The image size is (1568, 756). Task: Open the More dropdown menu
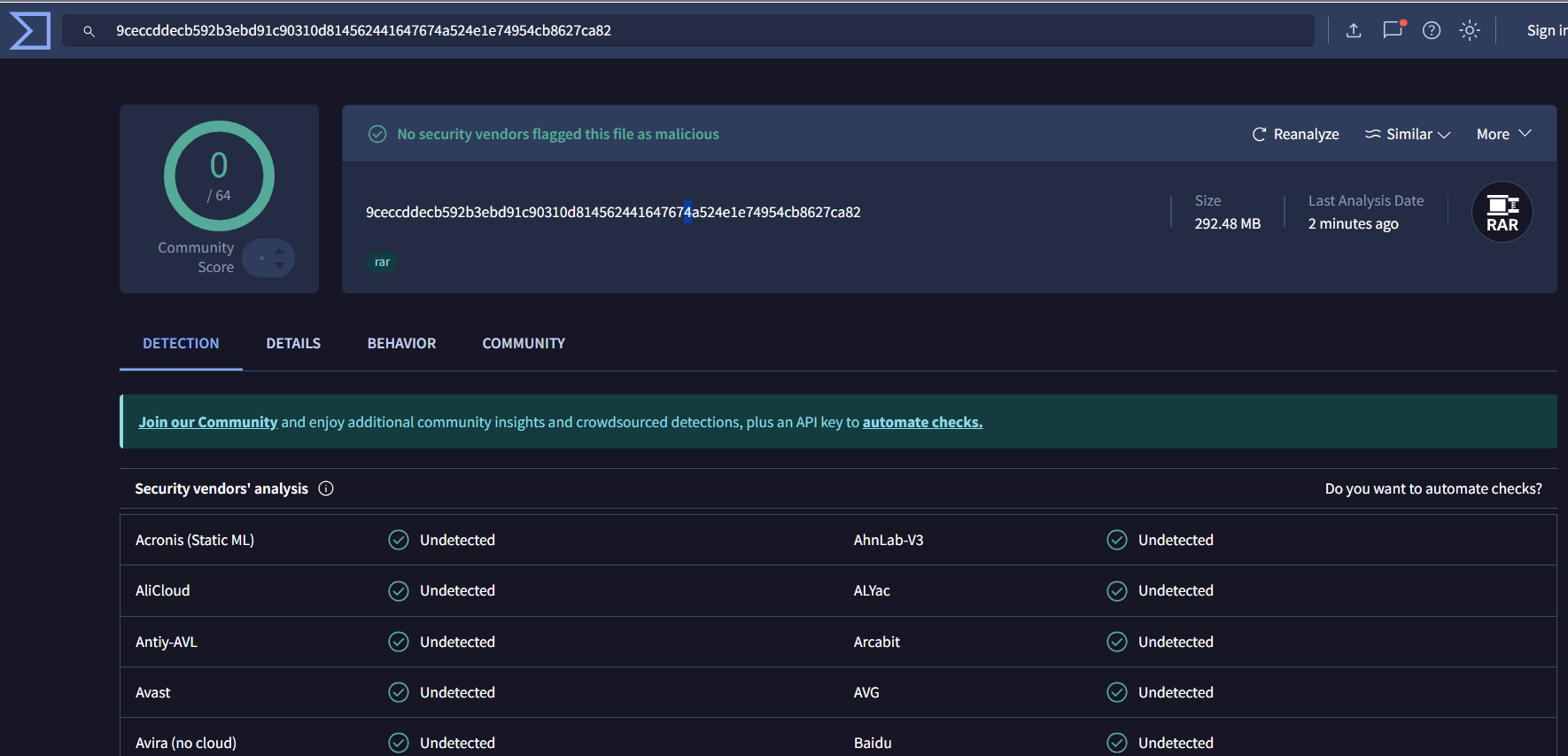[x=1504, y=134]
